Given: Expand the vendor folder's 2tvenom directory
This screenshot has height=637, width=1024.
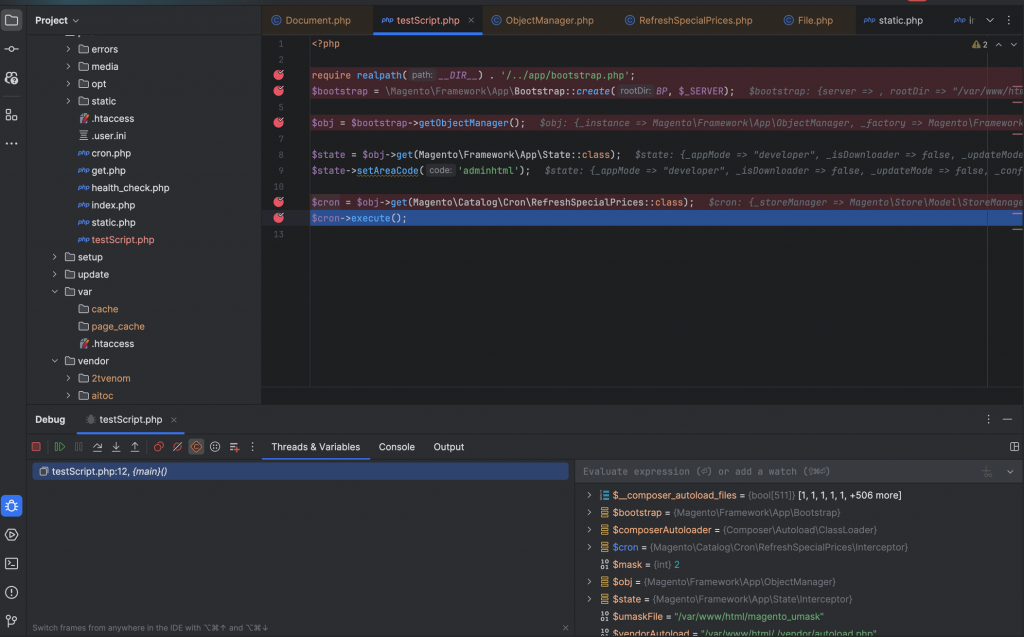Looking at the screenshot, I should coord(69,379).
